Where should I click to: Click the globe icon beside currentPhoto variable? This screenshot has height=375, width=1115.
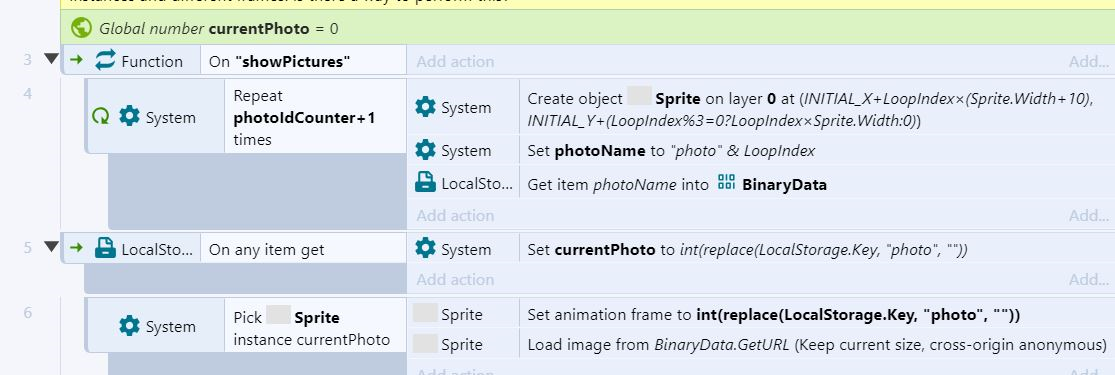click(81, 28)
